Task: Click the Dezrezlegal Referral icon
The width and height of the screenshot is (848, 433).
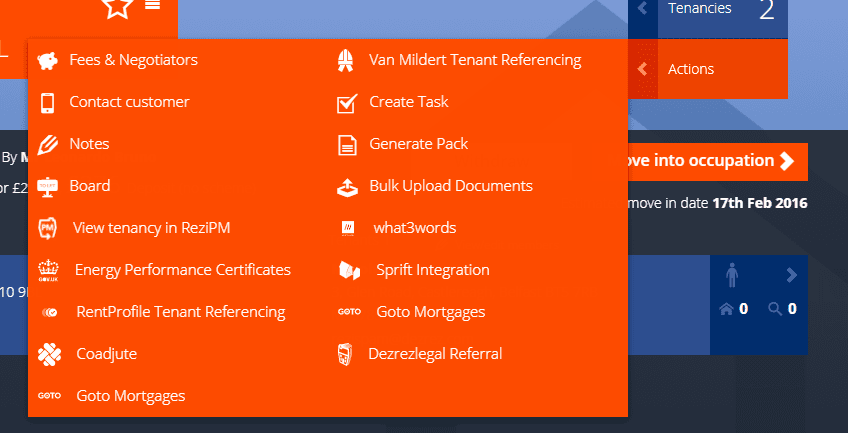Action: [x=345, y=354]
